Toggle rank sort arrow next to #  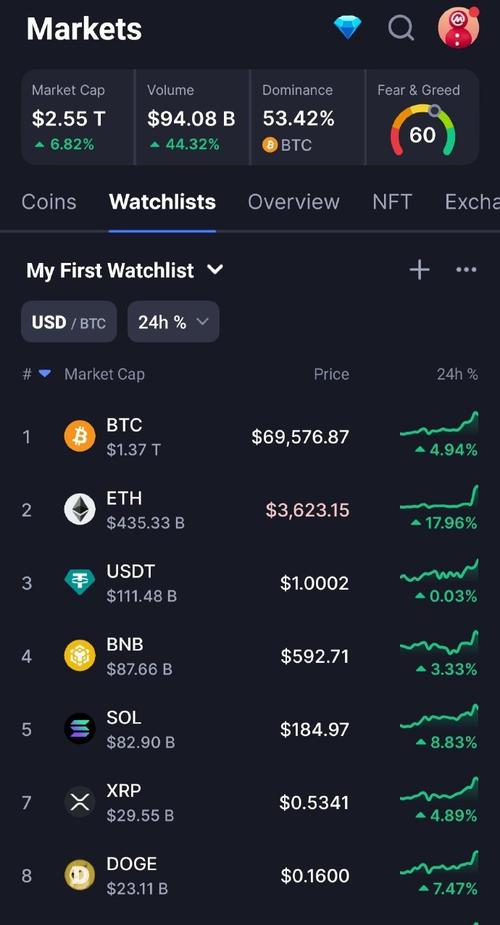click(x=45, y=373)
